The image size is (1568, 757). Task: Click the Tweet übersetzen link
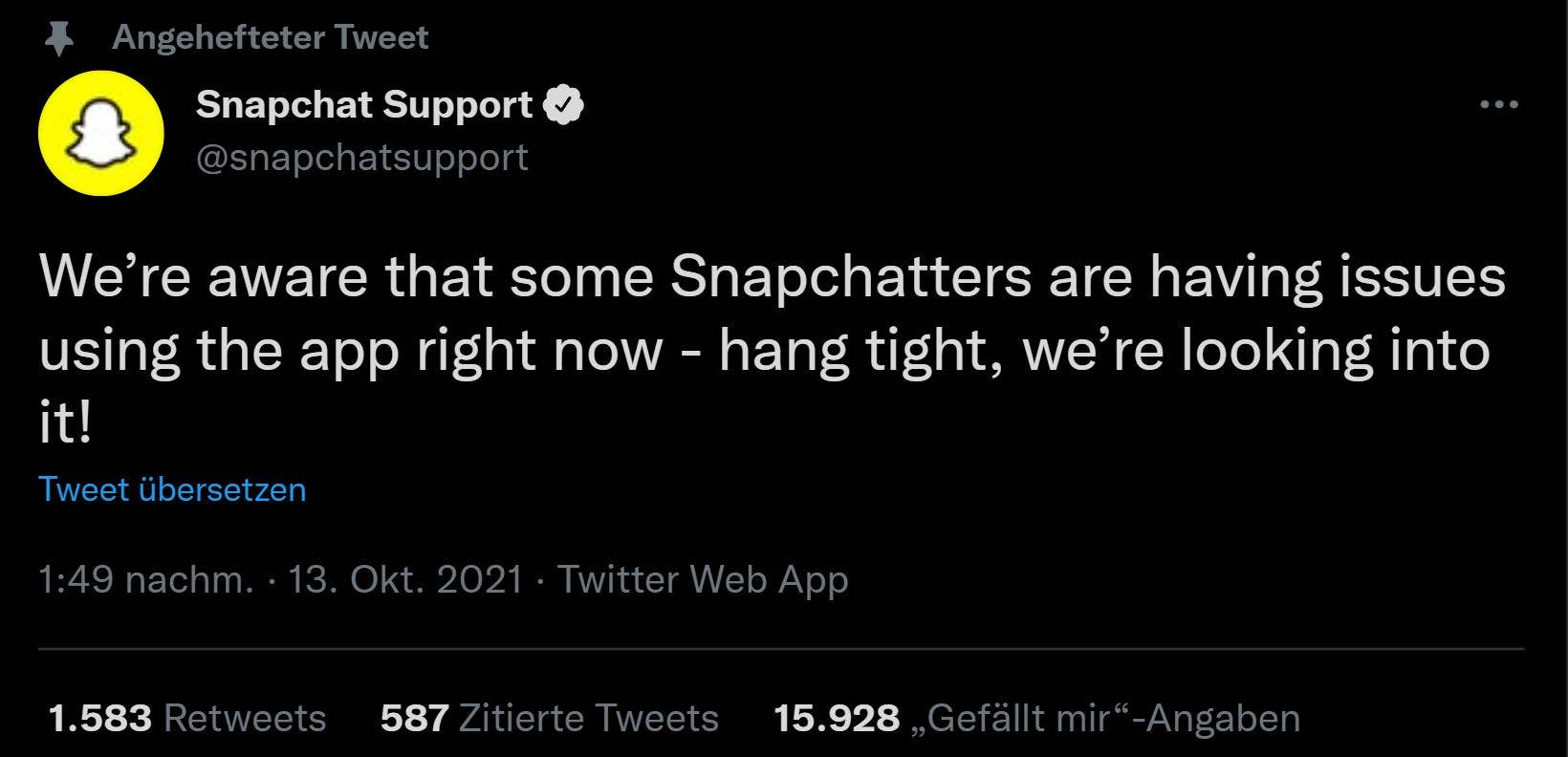[x=172, y=489]
